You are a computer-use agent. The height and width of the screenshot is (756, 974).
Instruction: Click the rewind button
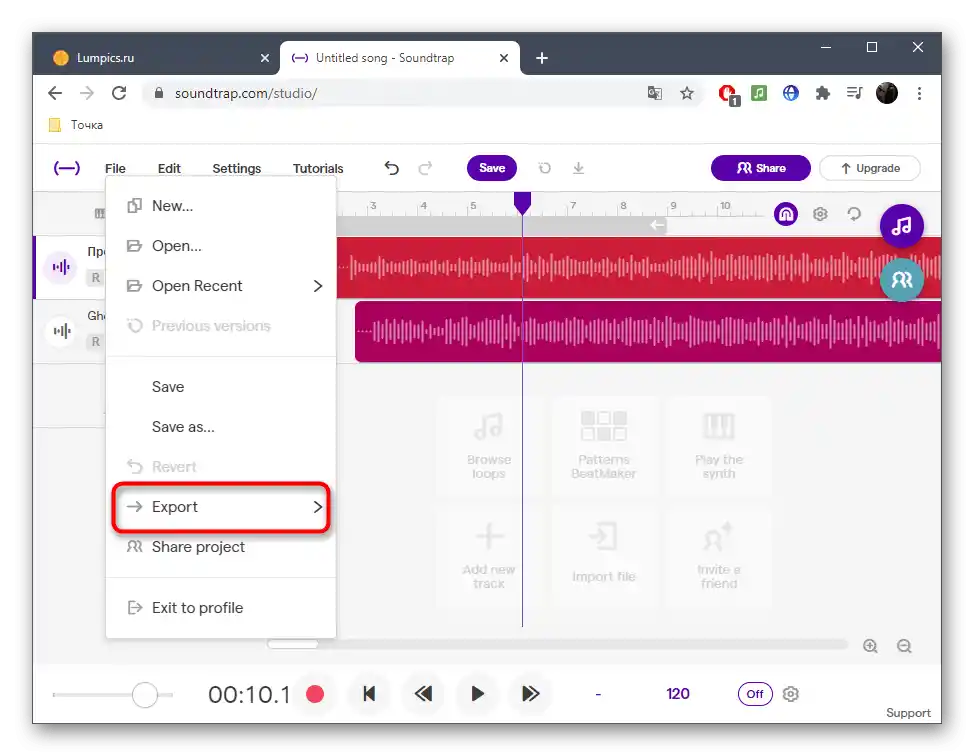[x=423, y=694]
